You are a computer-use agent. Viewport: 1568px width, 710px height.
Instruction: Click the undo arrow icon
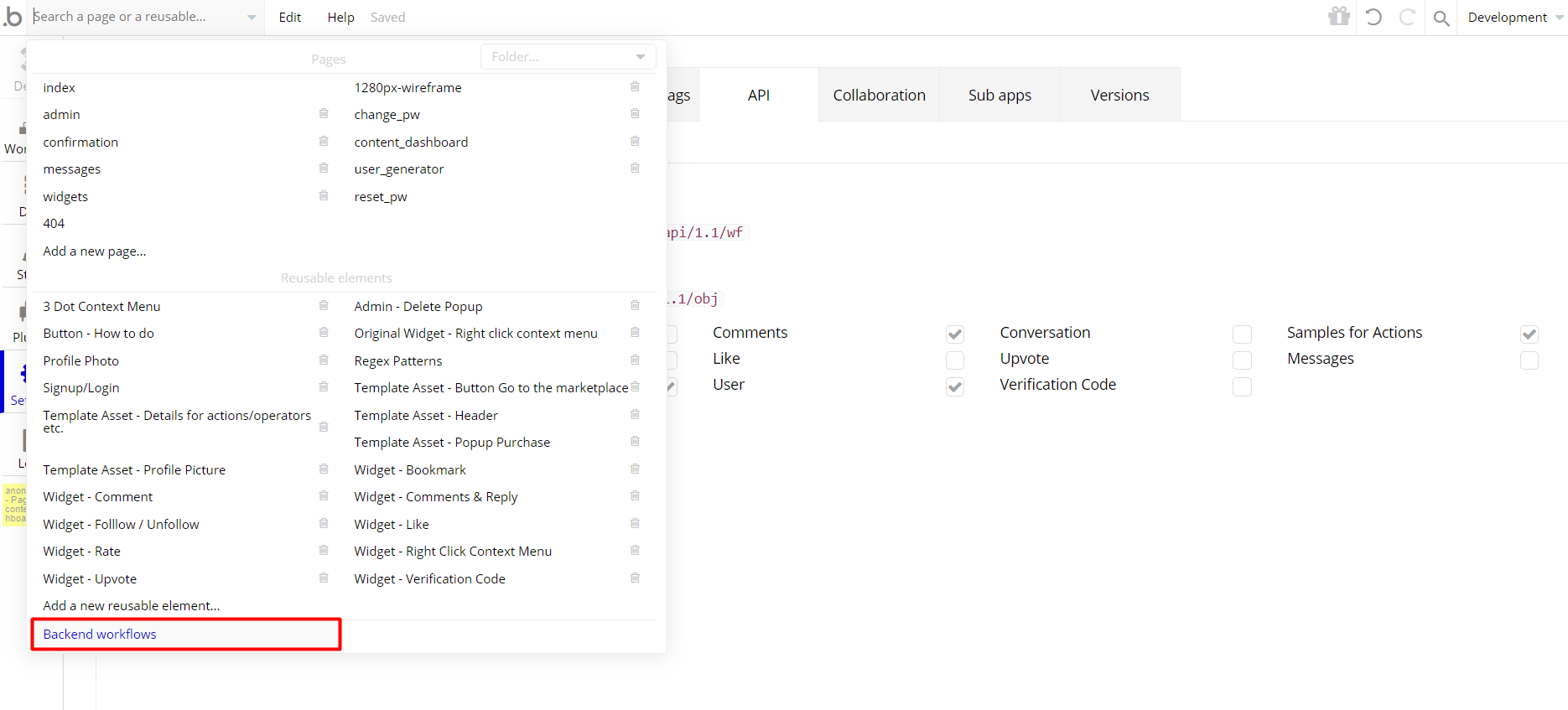click(1373, 17)
